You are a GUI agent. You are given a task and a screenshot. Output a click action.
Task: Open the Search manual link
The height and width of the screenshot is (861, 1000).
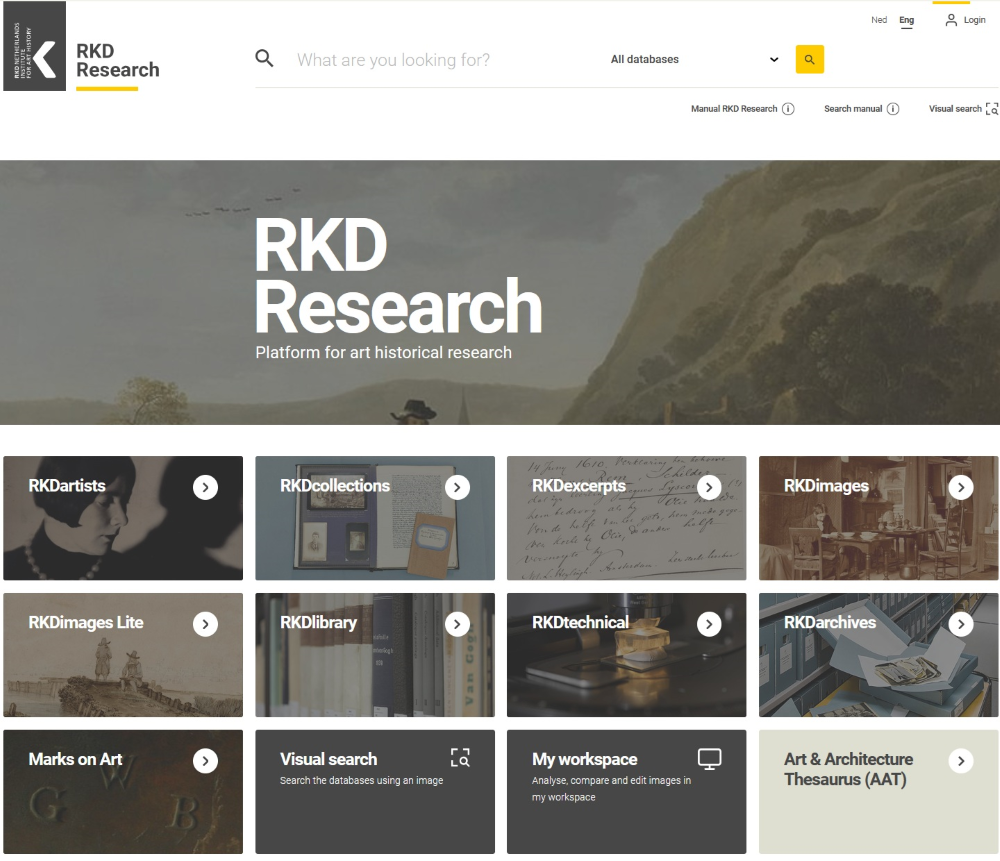853,109
